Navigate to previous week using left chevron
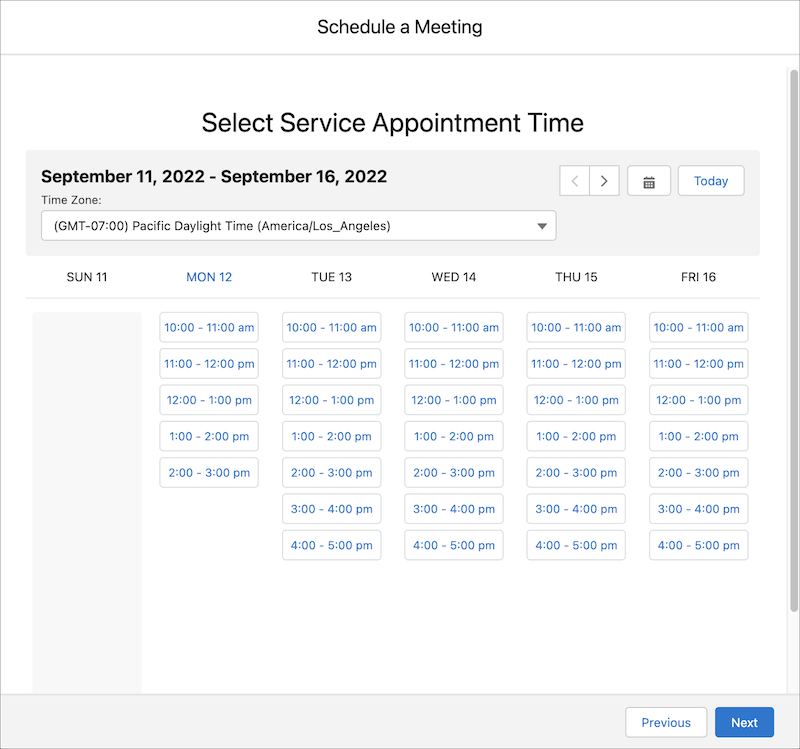The image size is (800, 749). [575, 181]
